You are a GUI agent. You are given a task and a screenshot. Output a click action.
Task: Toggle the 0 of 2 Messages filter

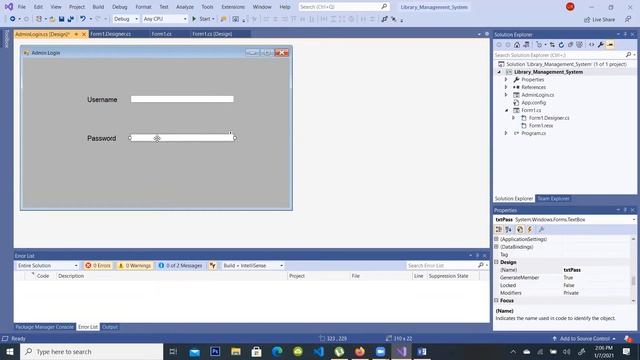pyautogui.click(x=180, y=266)
